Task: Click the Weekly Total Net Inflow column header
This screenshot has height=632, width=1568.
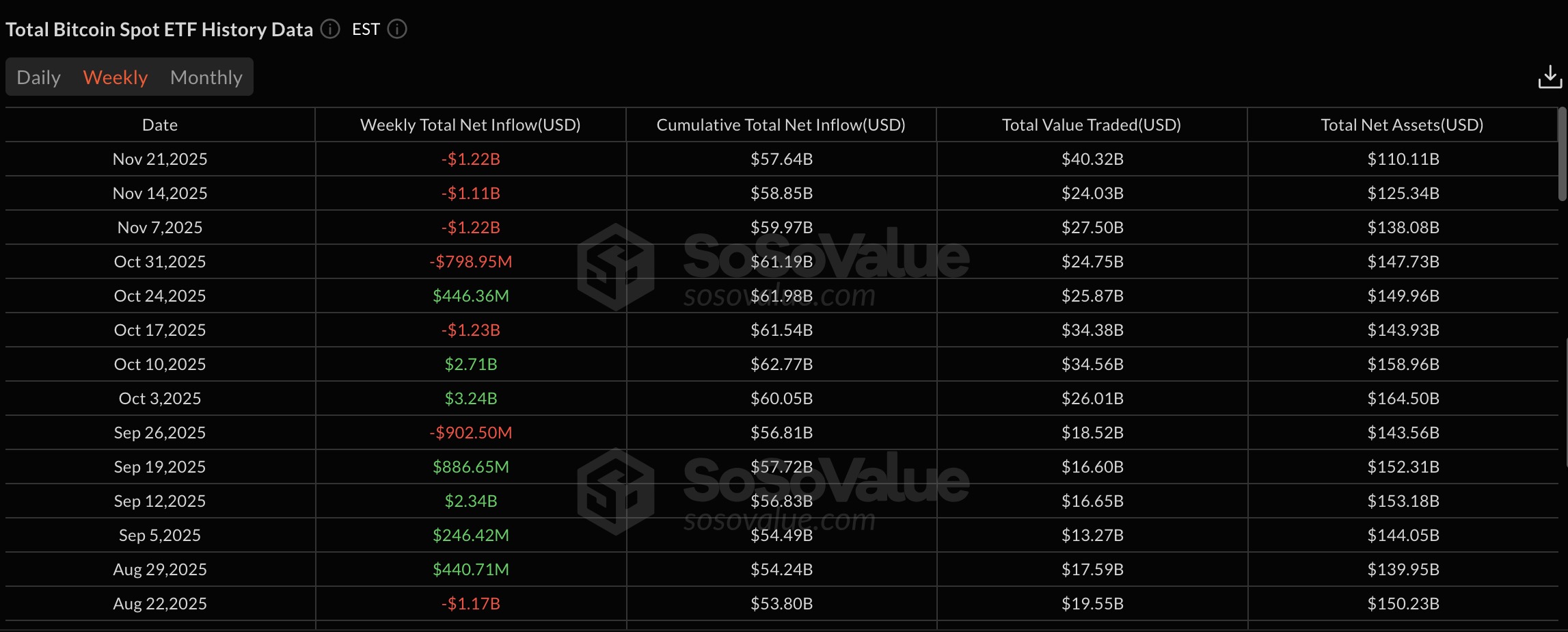Action: point(470,124)
